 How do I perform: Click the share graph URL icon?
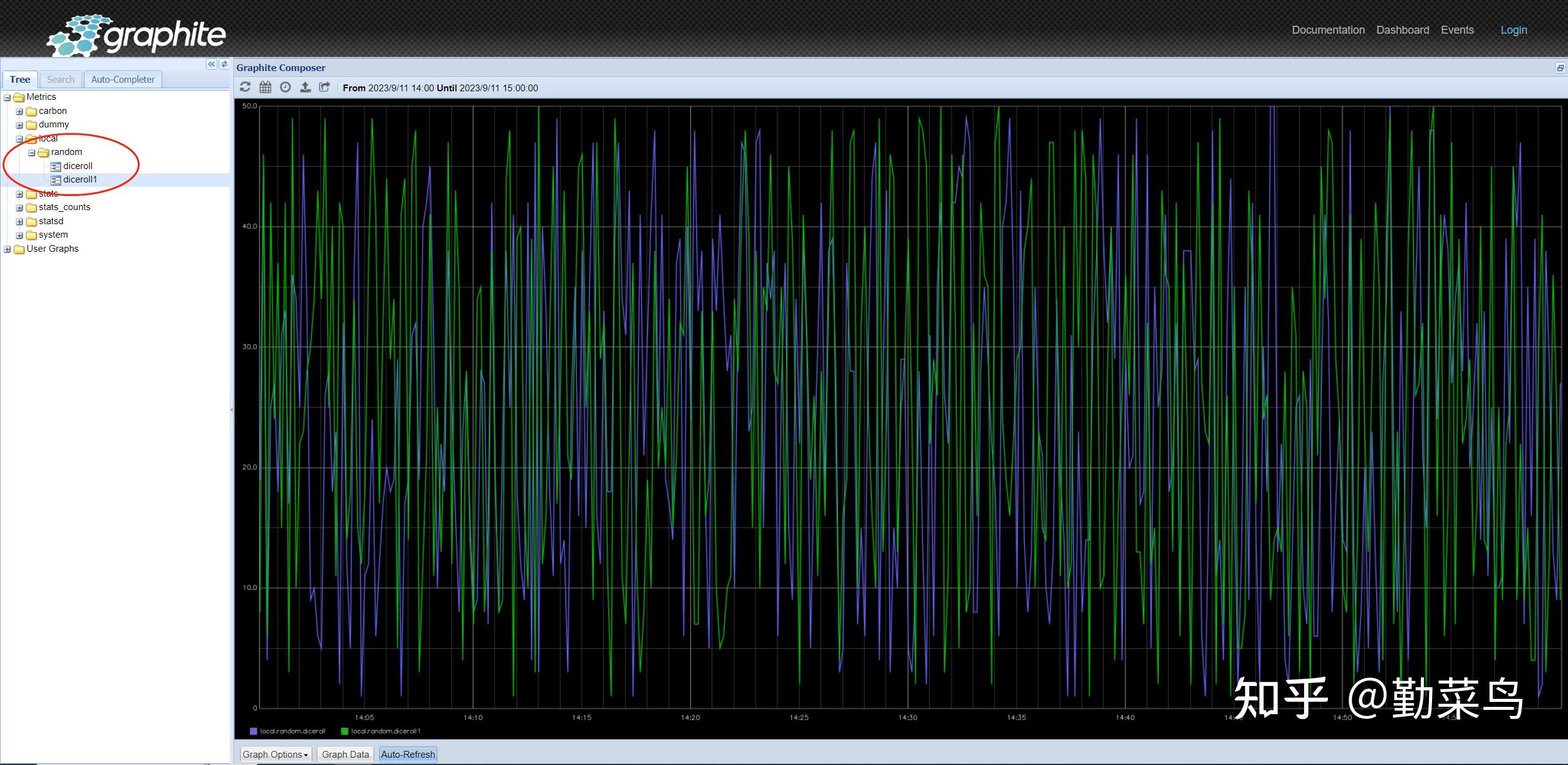coord(325,87)
